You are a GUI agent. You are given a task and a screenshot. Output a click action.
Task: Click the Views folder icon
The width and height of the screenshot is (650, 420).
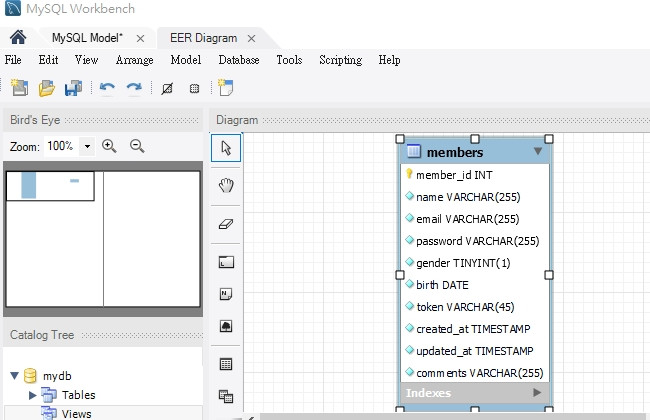click(x=49, y=413)
